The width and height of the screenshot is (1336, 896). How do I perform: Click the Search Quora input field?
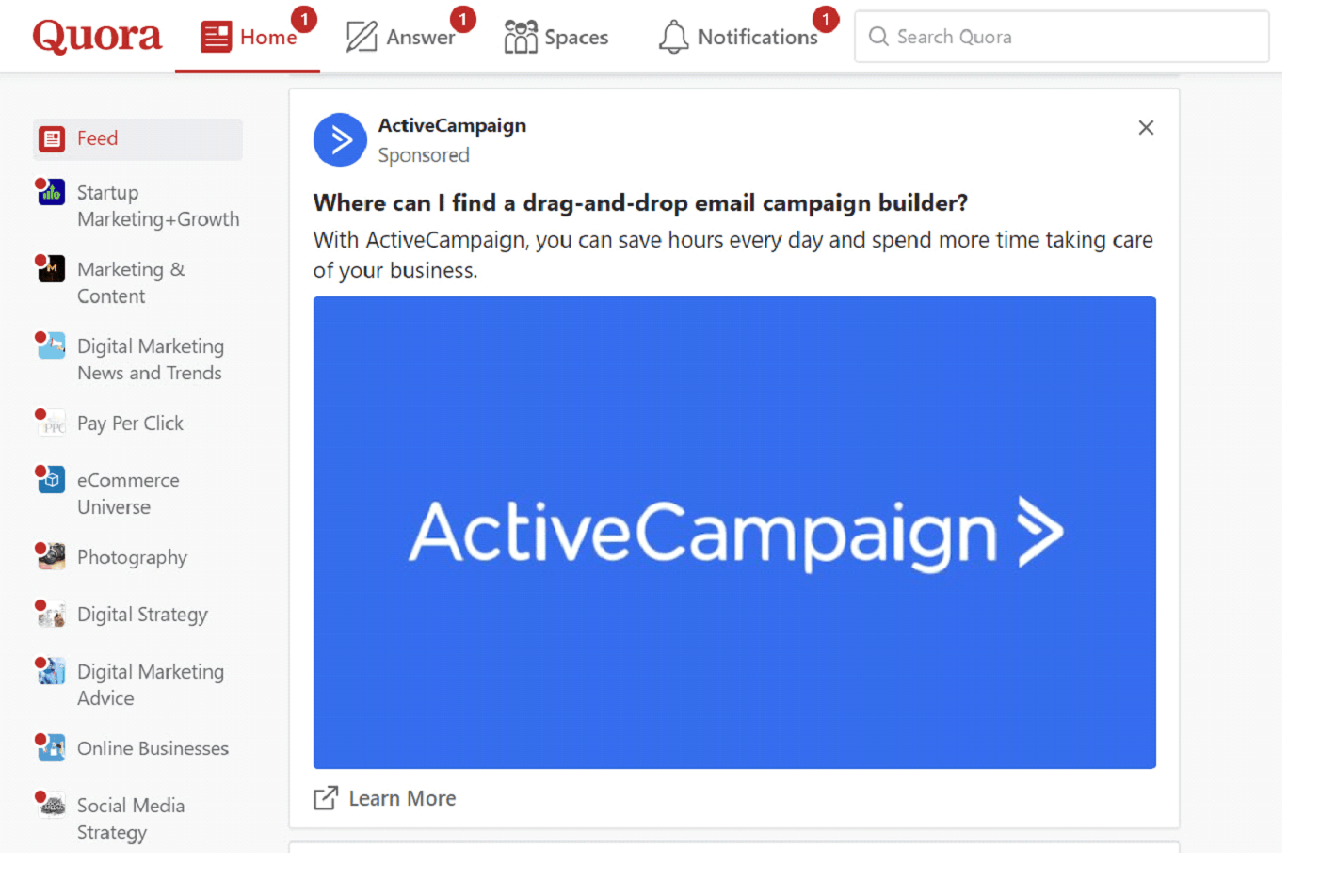pyautogui.click(x=1061, y=37)
